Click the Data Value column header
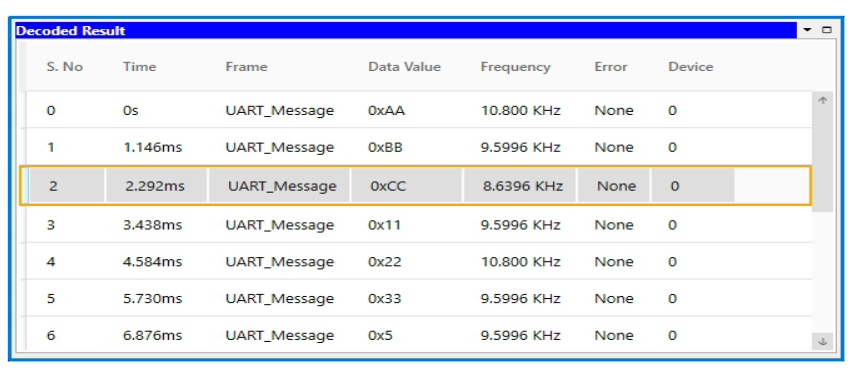The image size is (853, 372). click(x=404, y=67)
